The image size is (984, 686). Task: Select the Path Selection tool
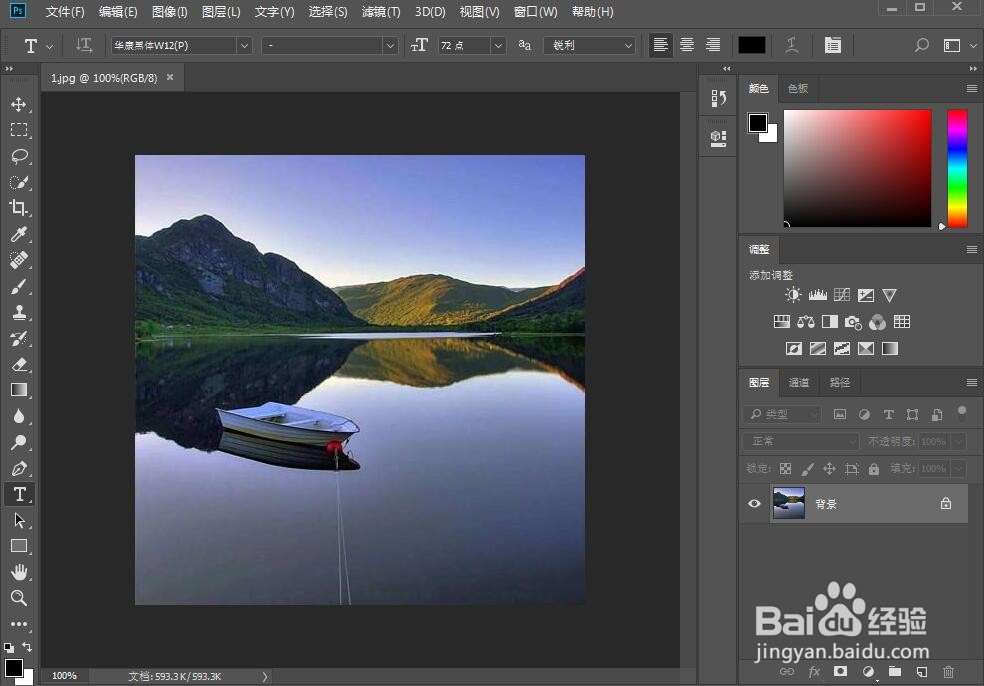pyautogui.click(x=19, y=520)
